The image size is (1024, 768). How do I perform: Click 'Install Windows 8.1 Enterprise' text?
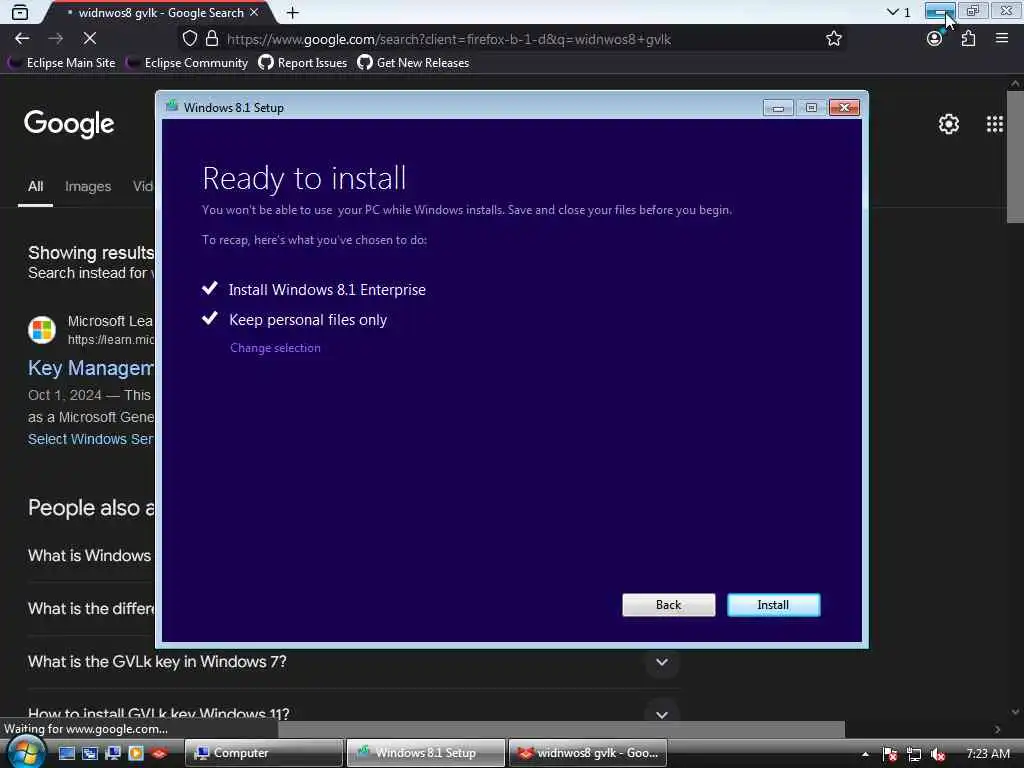(x=327, y=290)
